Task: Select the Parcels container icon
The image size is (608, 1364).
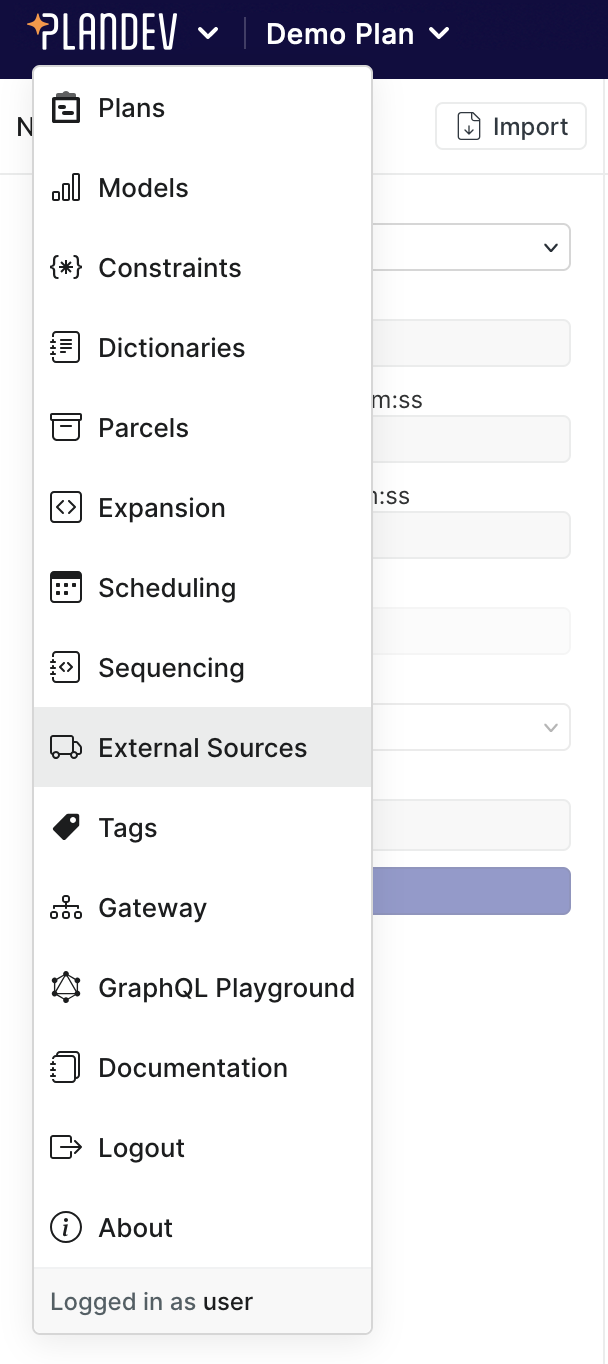Action: coord(65,427)
